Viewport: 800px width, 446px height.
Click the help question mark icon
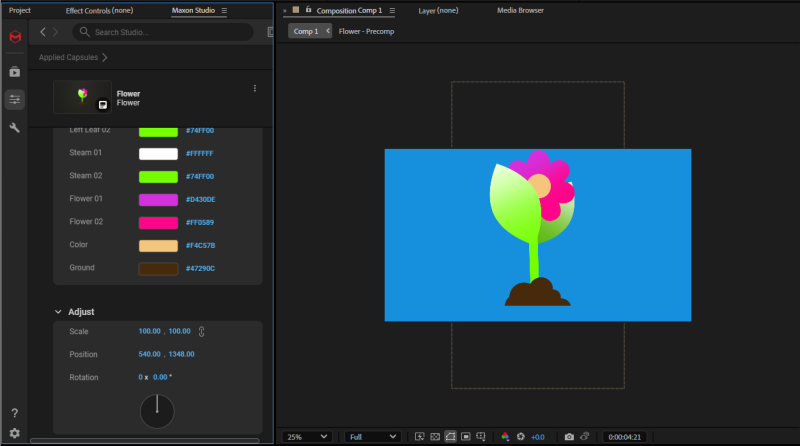click(x=14, y=413)
